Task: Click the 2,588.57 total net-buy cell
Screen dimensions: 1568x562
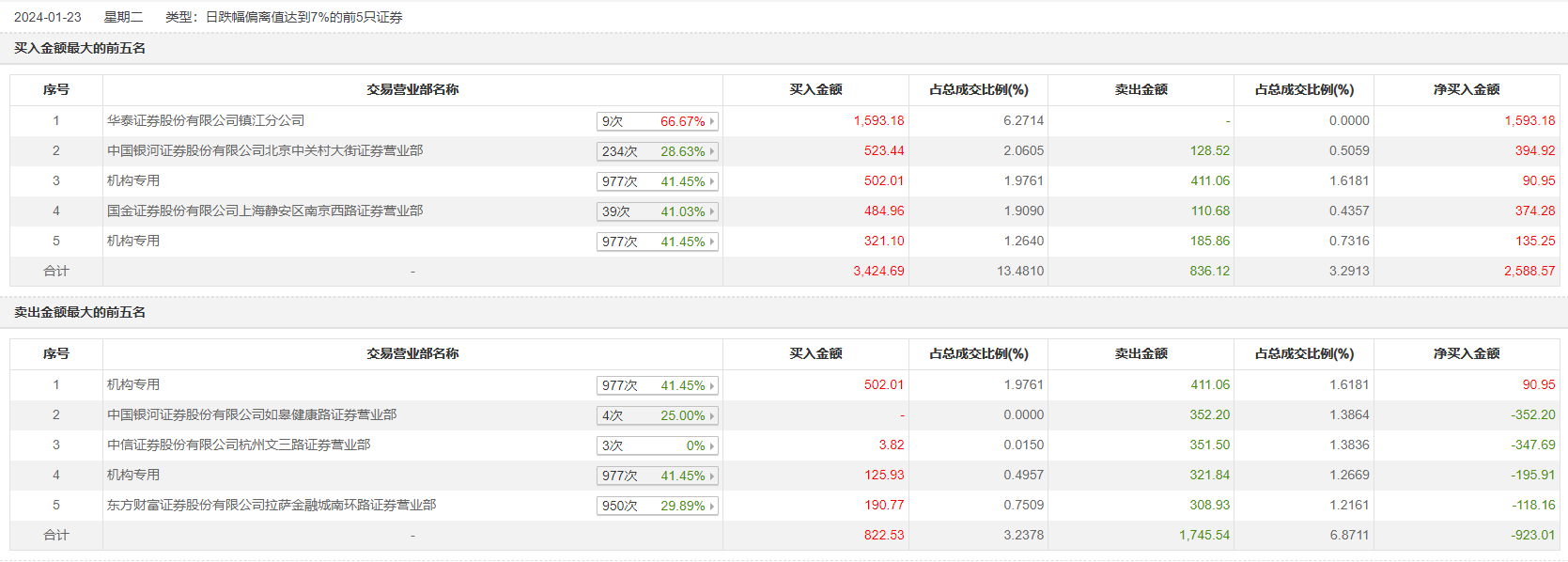Action: 1529,271
